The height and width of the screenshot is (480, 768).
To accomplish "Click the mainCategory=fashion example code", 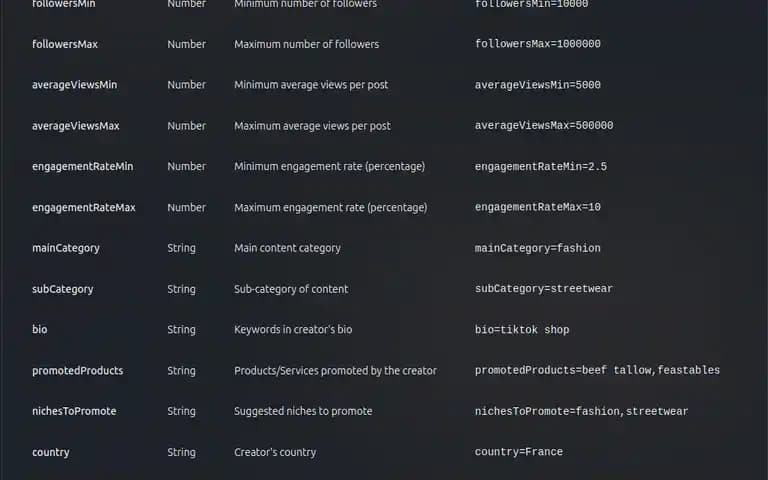I will point(537,248).
